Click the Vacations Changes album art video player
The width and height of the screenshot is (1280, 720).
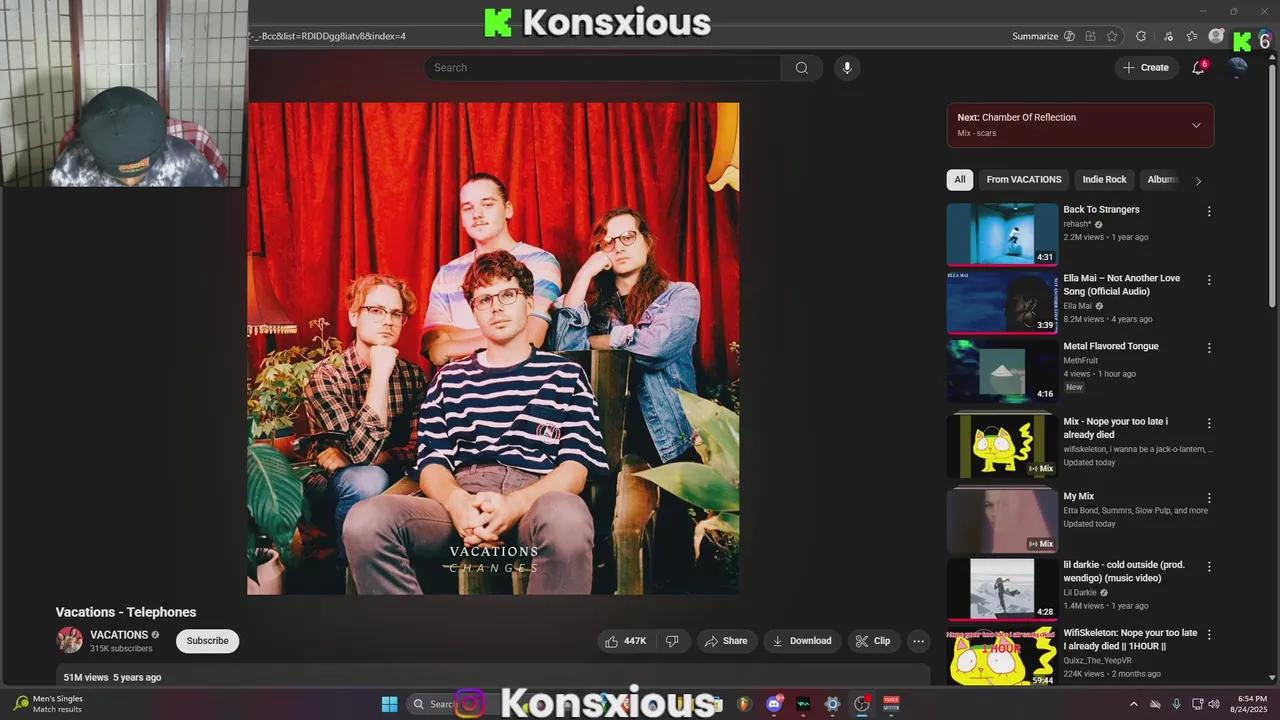coord(493,348)
